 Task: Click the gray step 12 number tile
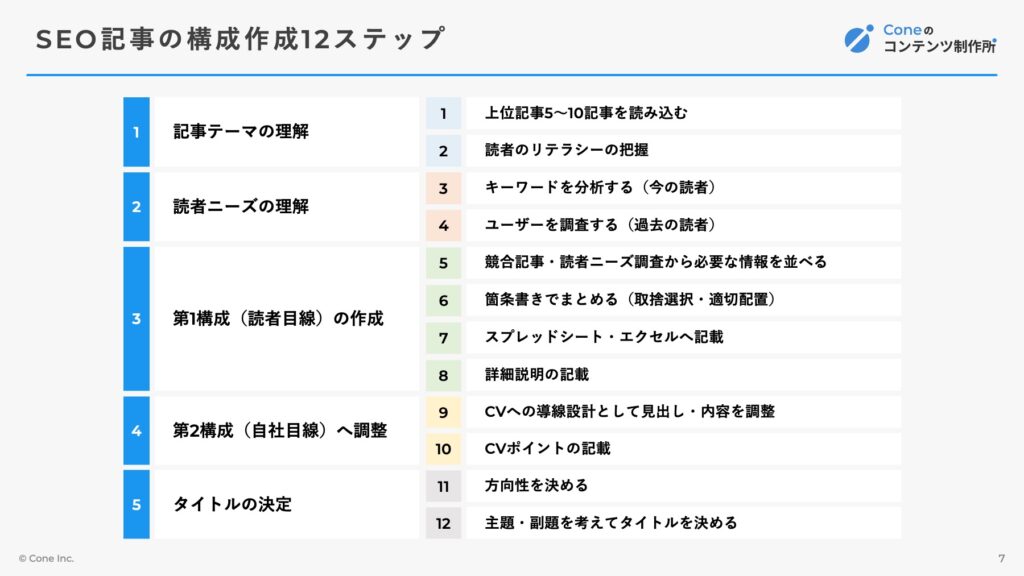pyautogui.click(x=443, y=523)
